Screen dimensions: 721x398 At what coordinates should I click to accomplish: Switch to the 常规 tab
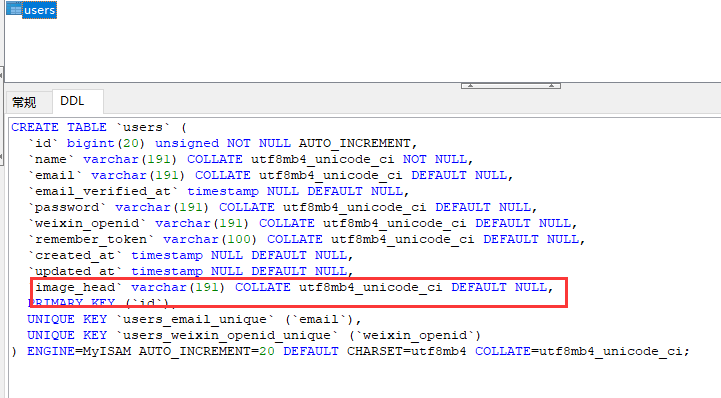tap(24, 102)
